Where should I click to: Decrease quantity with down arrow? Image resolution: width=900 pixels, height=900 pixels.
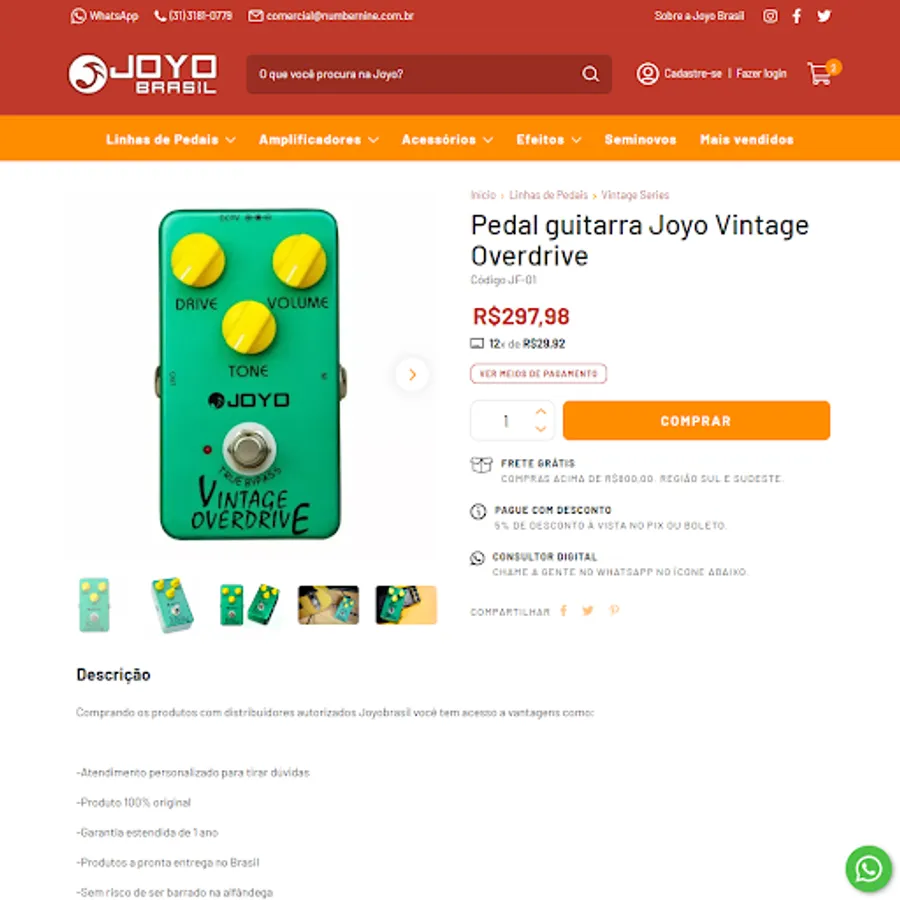[540, 429]
